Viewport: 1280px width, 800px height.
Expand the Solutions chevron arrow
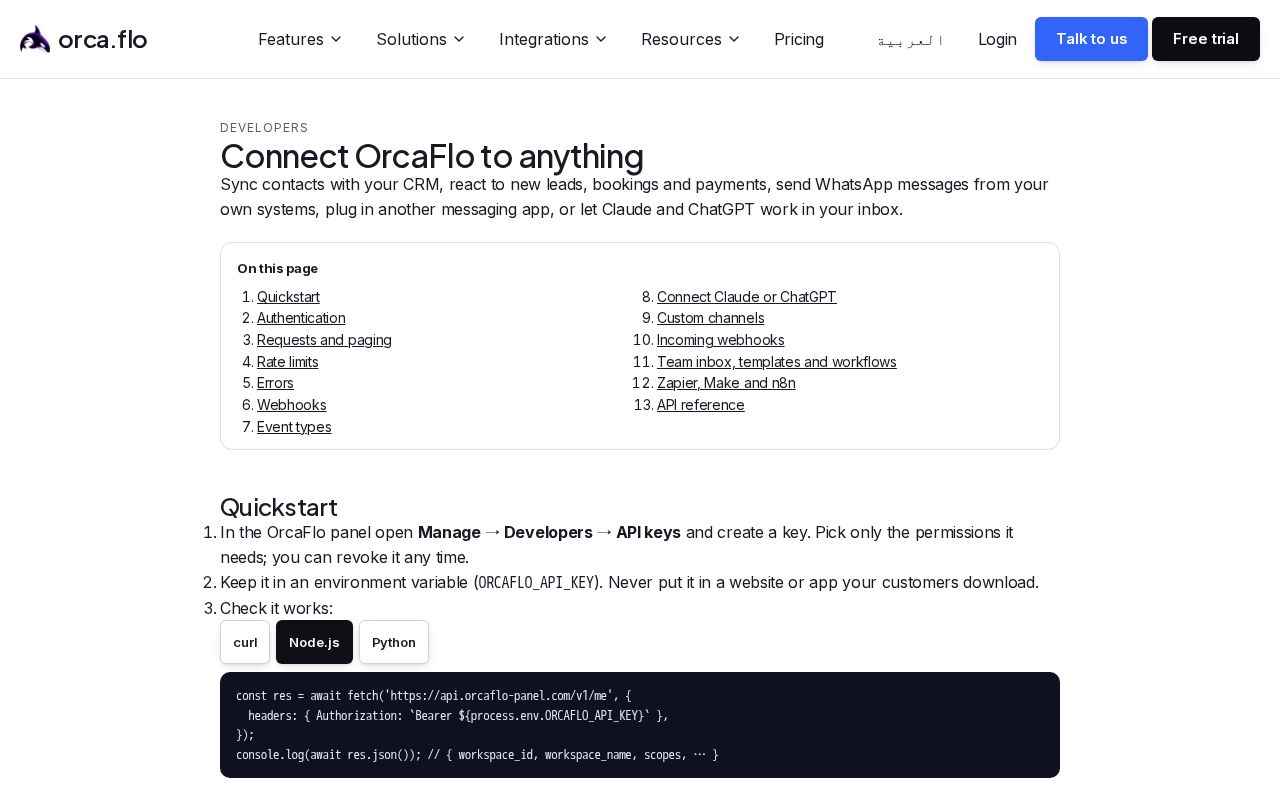(459, 39)
